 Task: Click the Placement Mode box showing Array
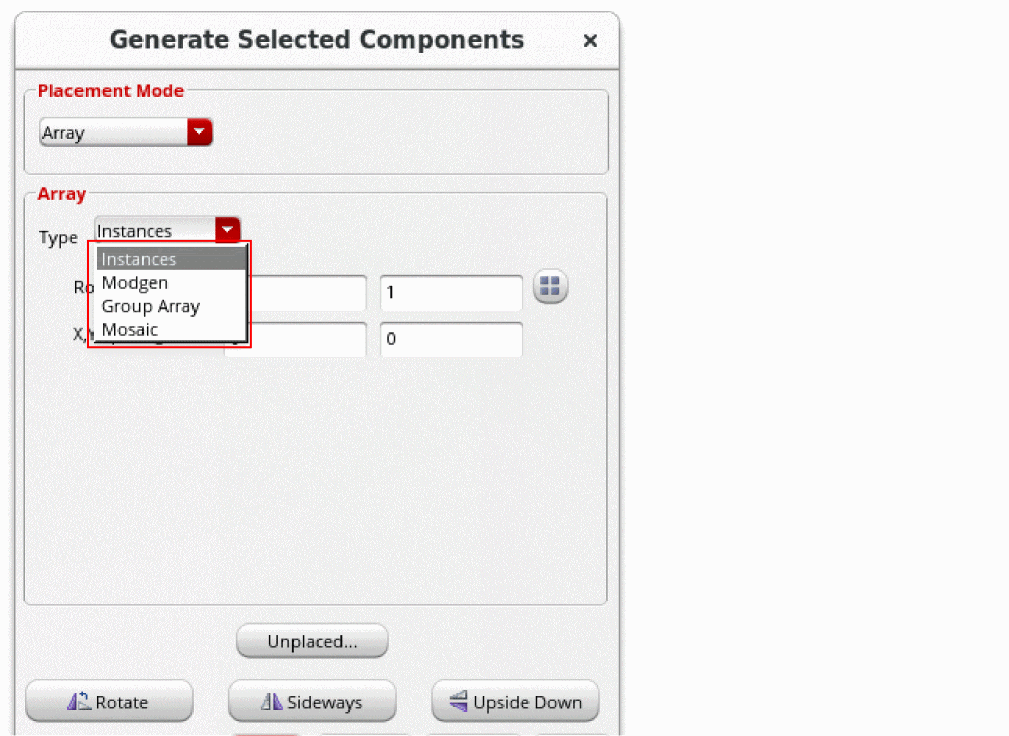[113, 132]
